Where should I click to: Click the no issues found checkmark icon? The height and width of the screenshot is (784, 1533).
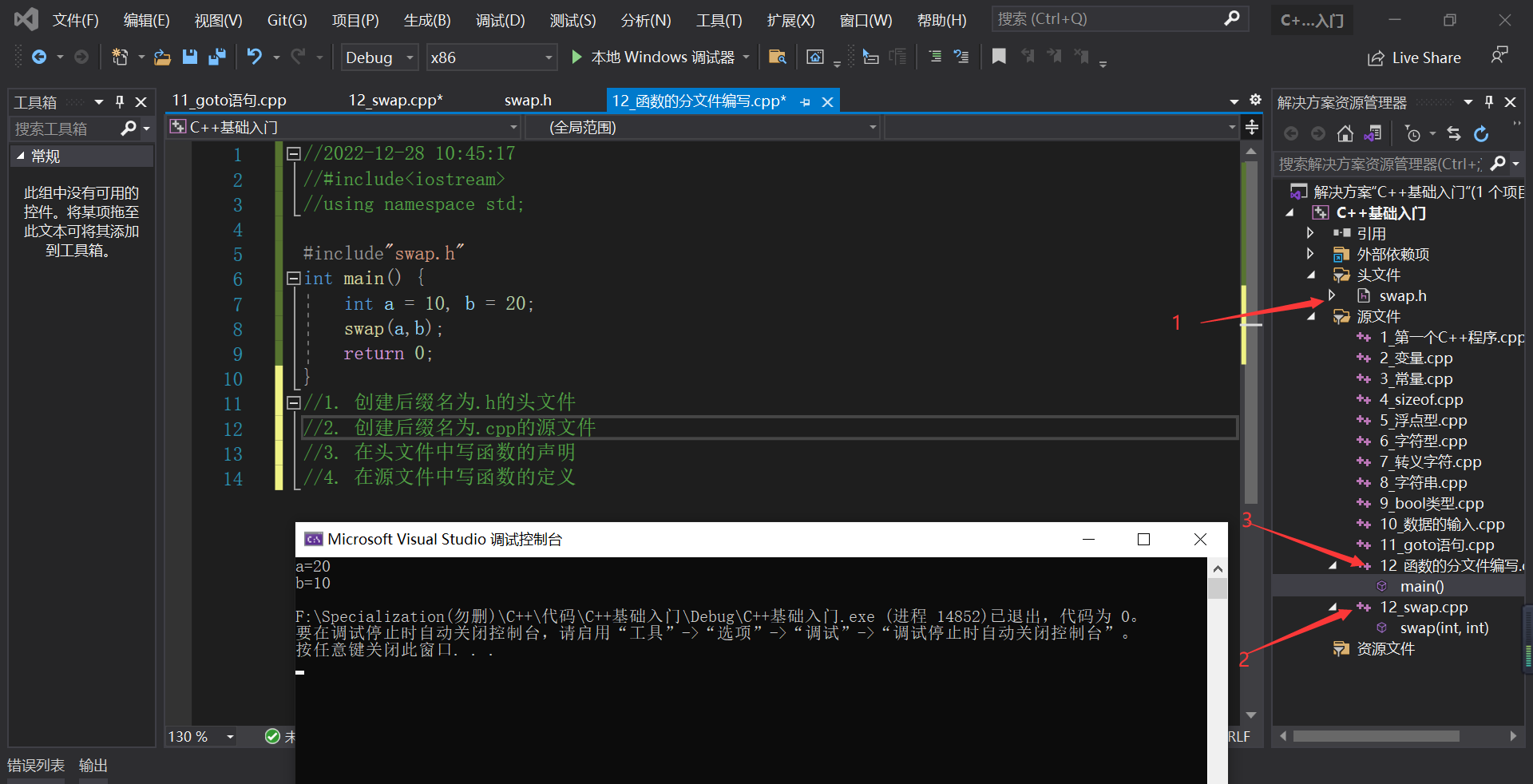pyautogui.click(x=272, y=736)
